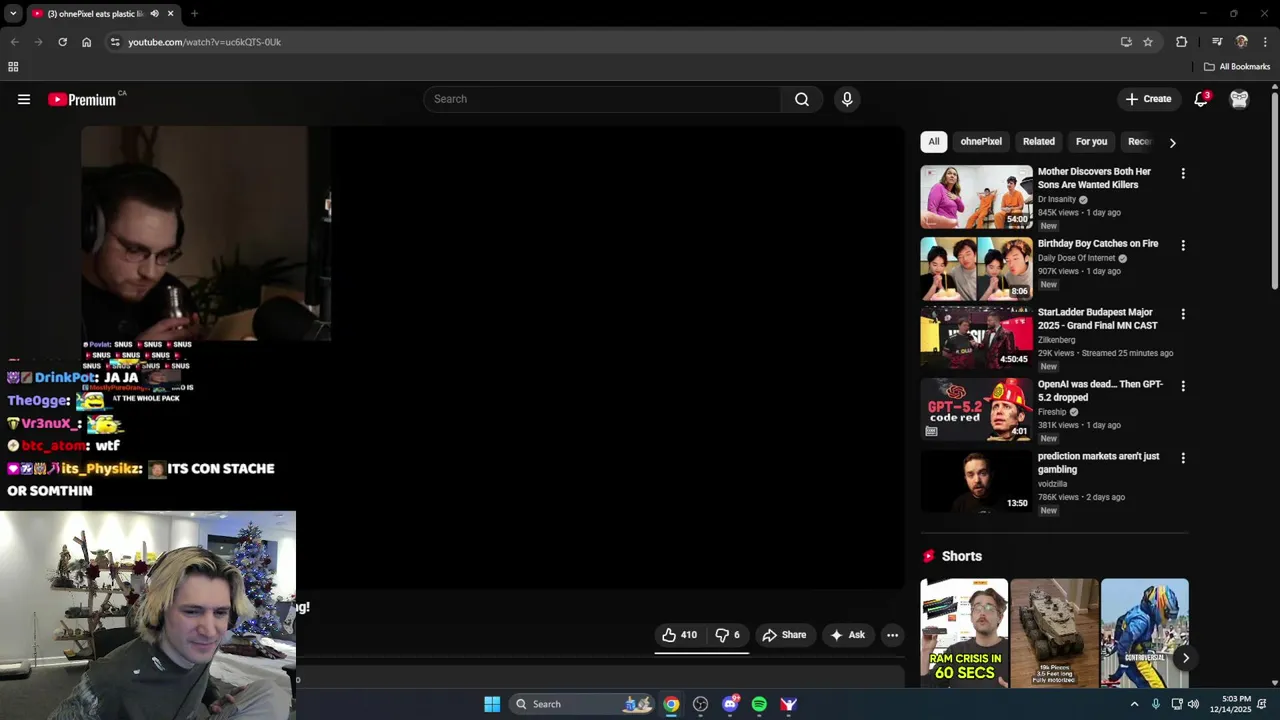This screenshot has height=720, width=1280.
Task: Like the video with thumbs up
Action: click(x=679, y=635)
